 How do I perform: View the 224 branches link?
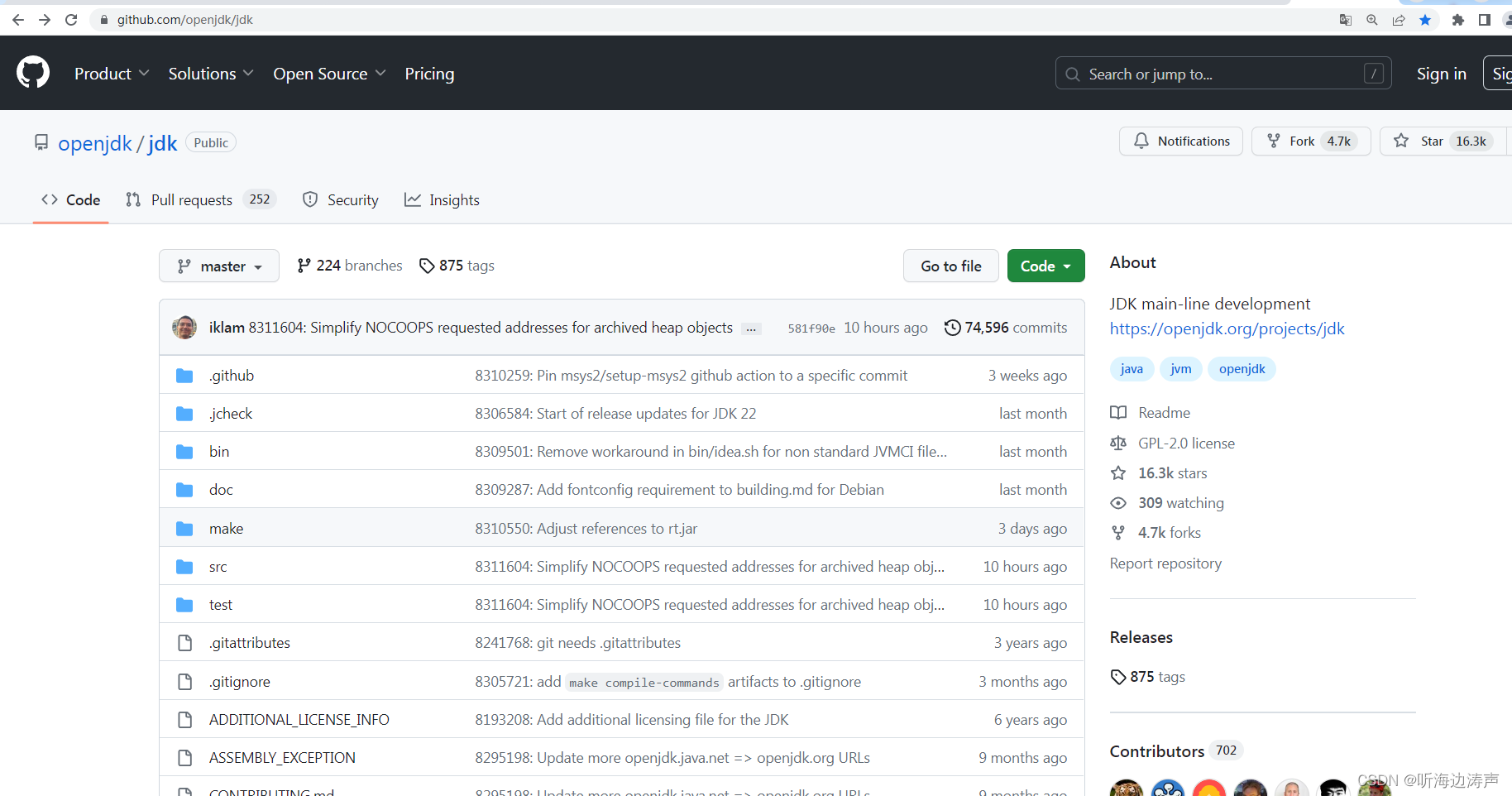coord(350,266)
